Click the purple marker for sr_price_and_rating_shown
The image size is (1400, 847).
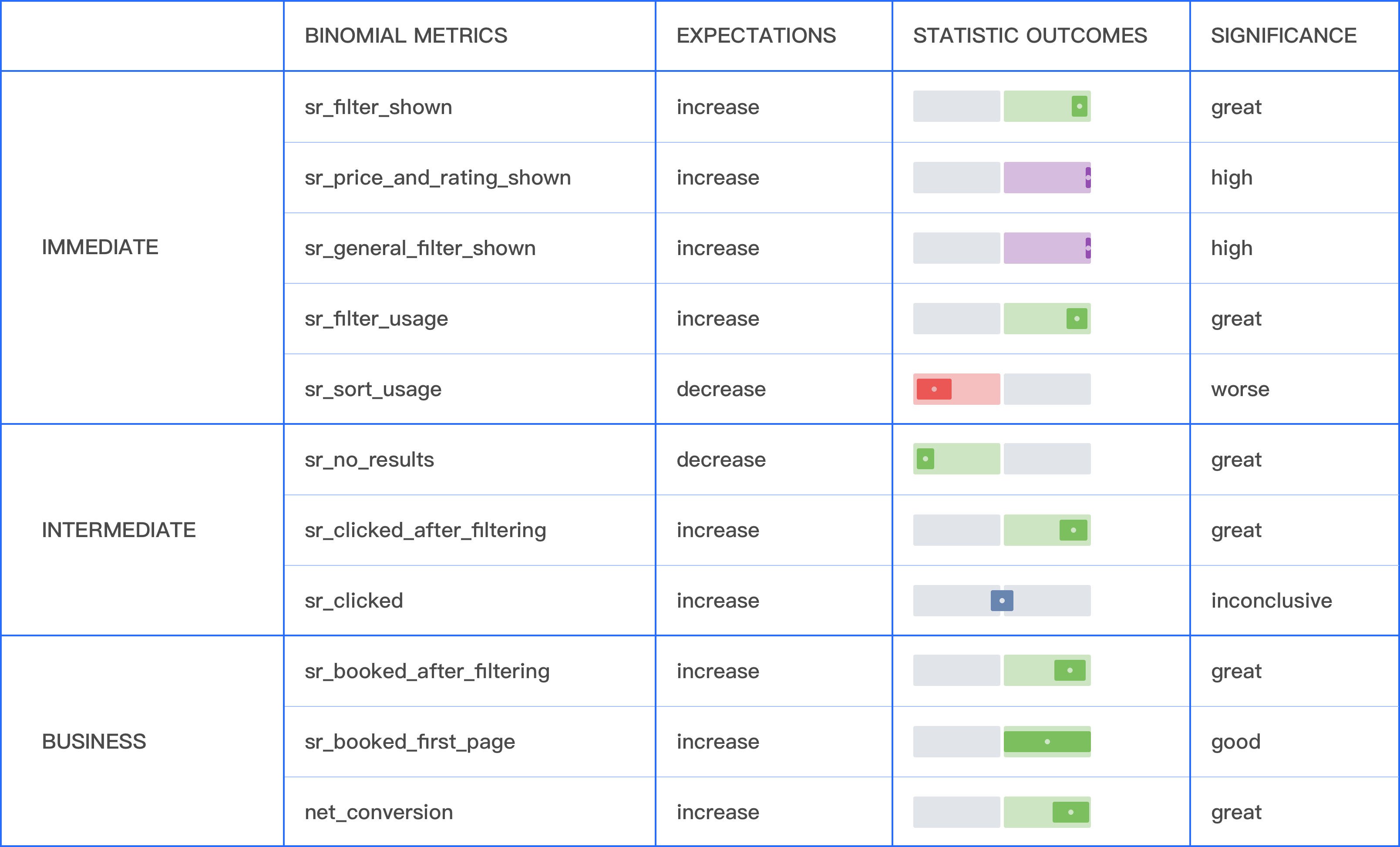pyautogui.click(x=1088, y=177)
